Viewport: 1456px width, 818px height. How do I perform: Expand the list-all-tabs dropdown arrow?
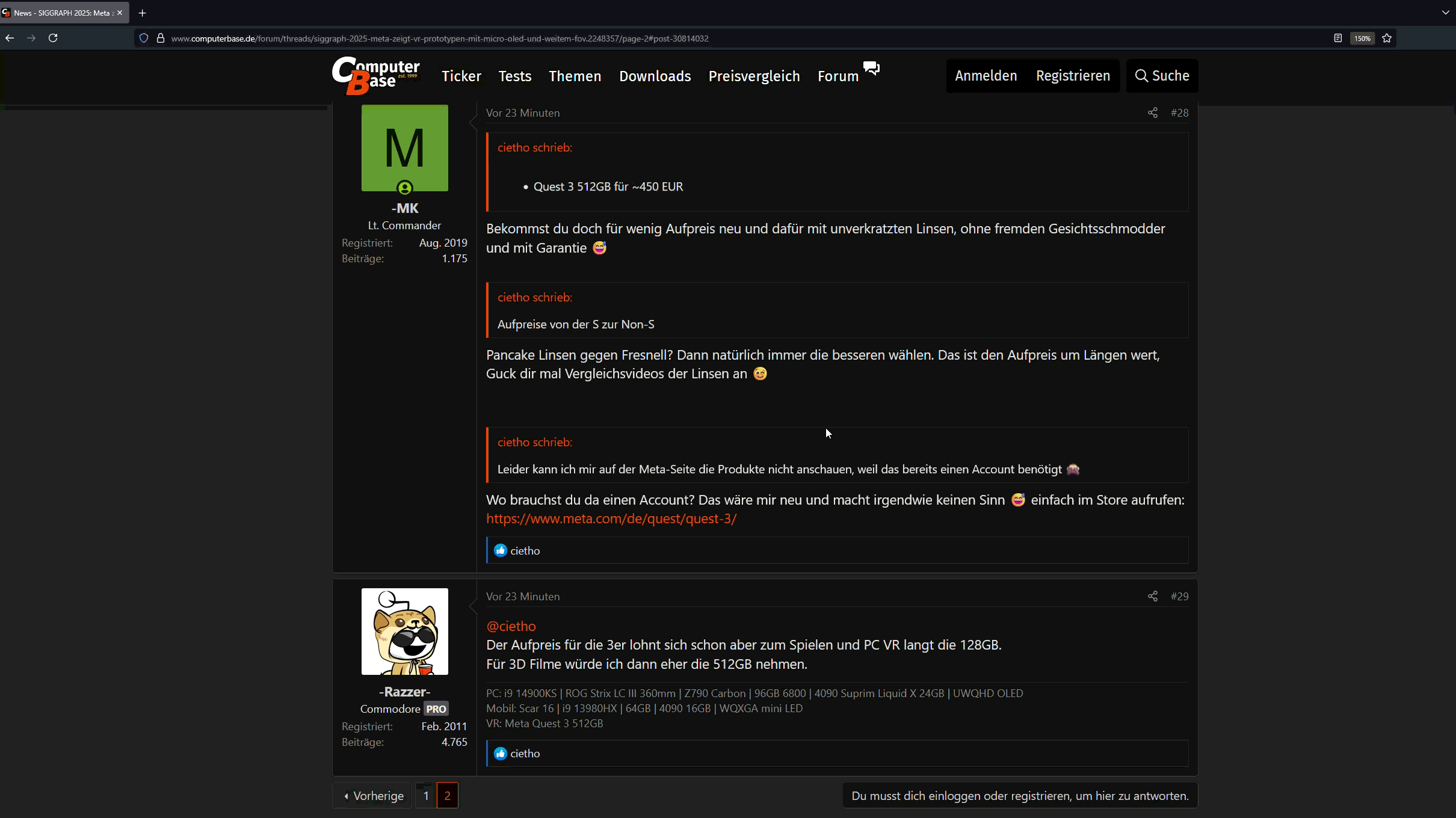click(x=1446, y=13)
